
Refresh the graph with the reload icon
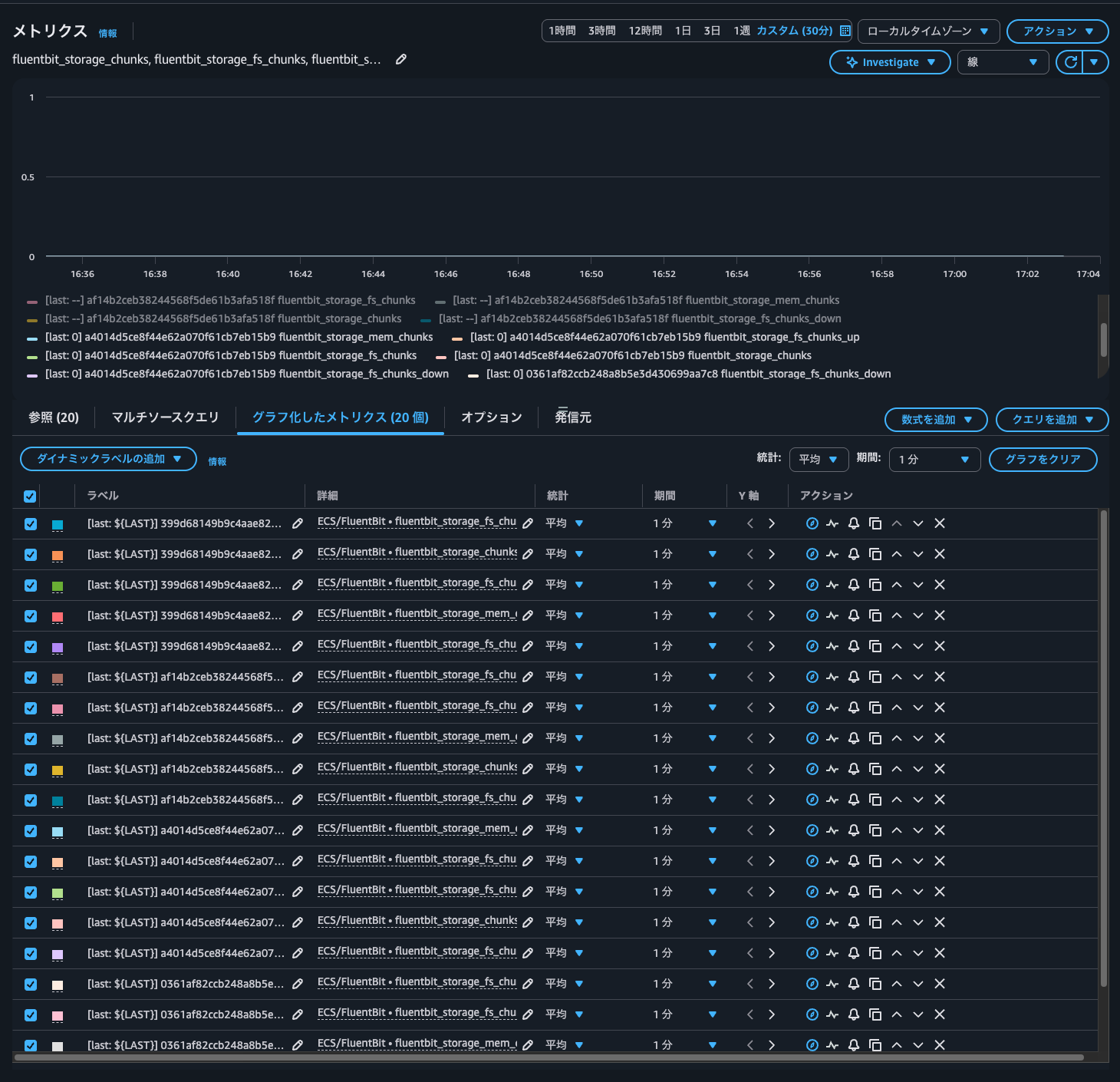(x=1070, y=62)
